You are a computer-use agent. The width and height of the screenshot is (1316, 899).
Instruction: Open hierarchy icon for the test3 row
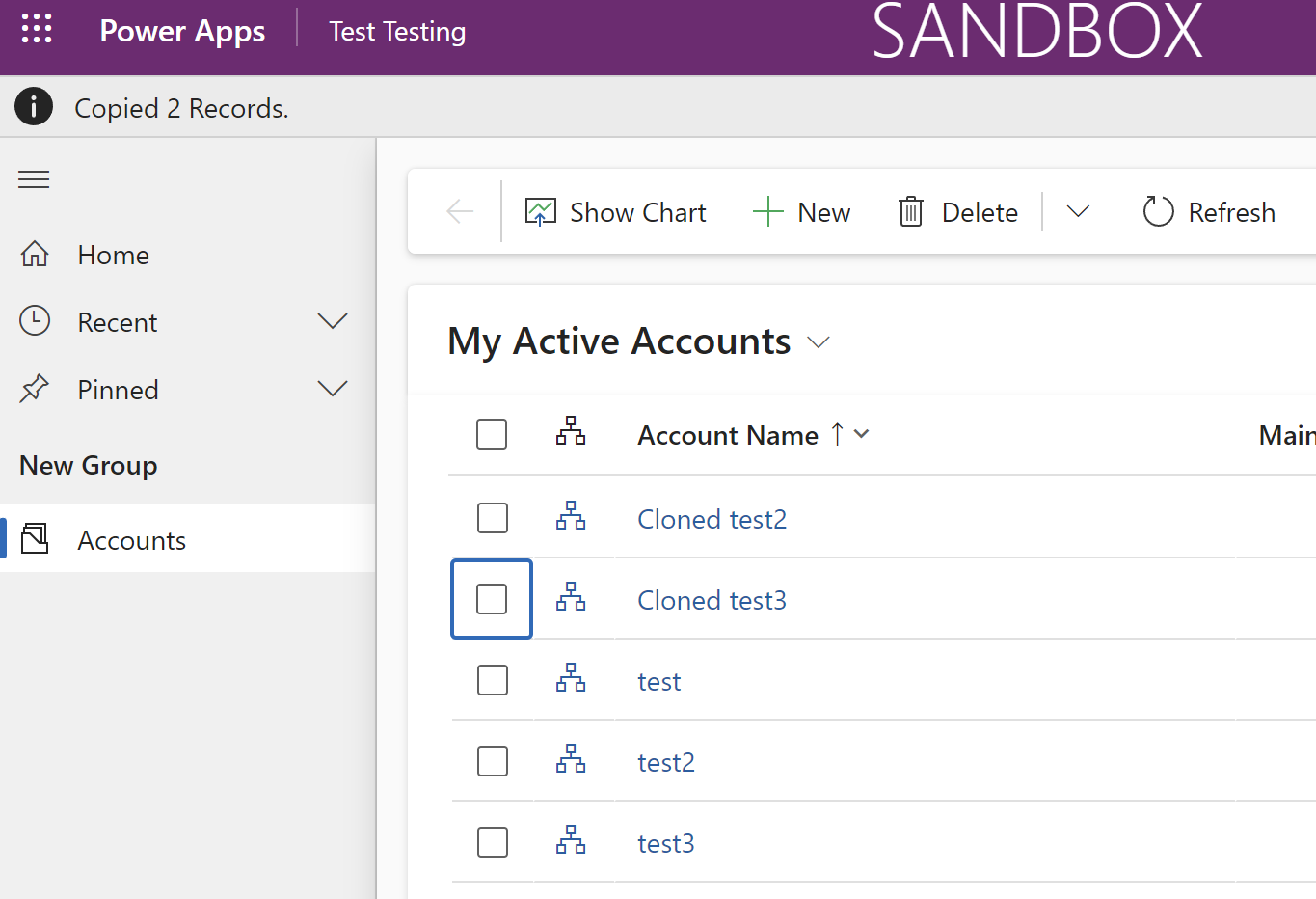pos(571,840)
